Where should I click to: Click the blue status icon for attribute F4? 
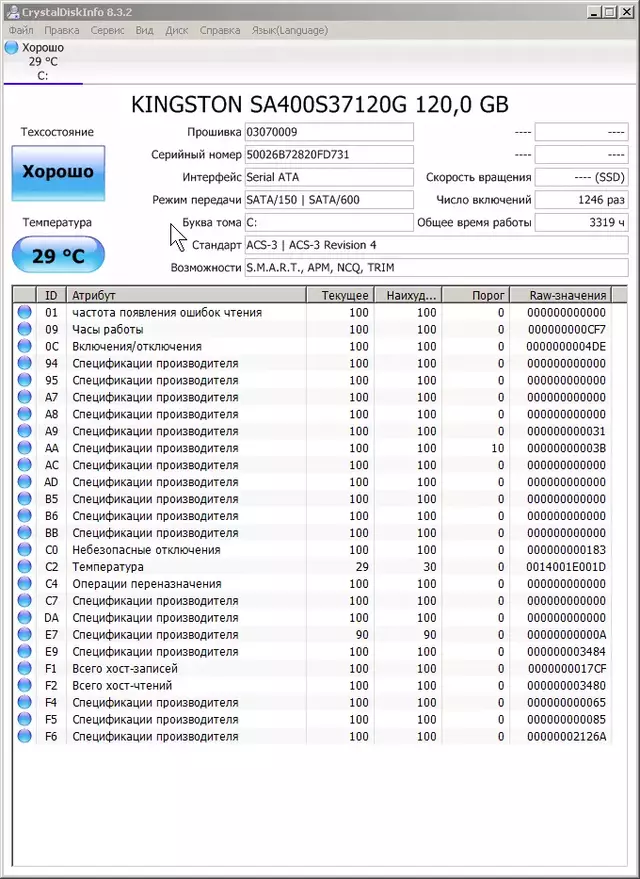point(24,702)
